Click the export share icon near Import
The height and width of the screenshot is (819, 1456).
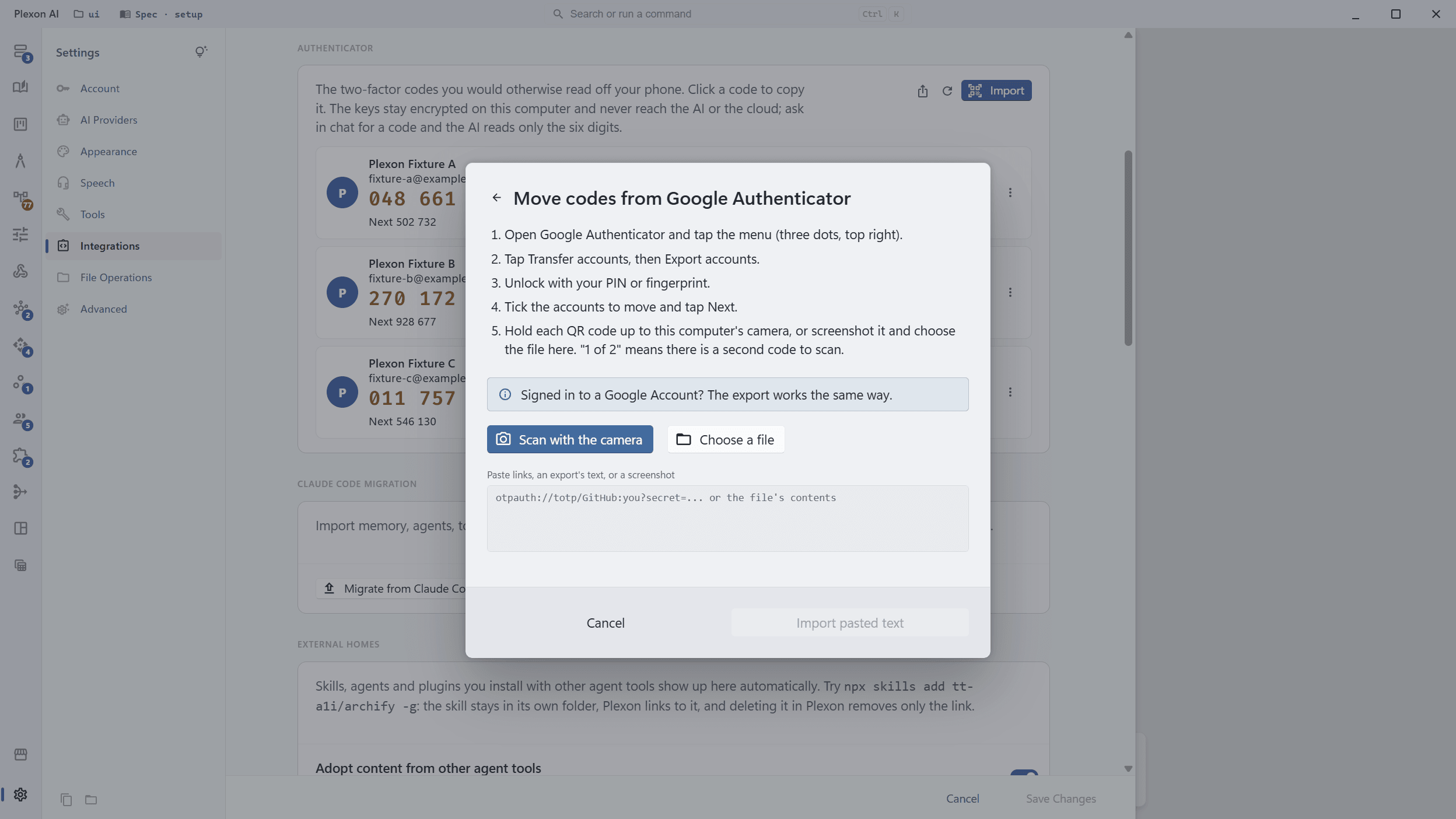922,91
